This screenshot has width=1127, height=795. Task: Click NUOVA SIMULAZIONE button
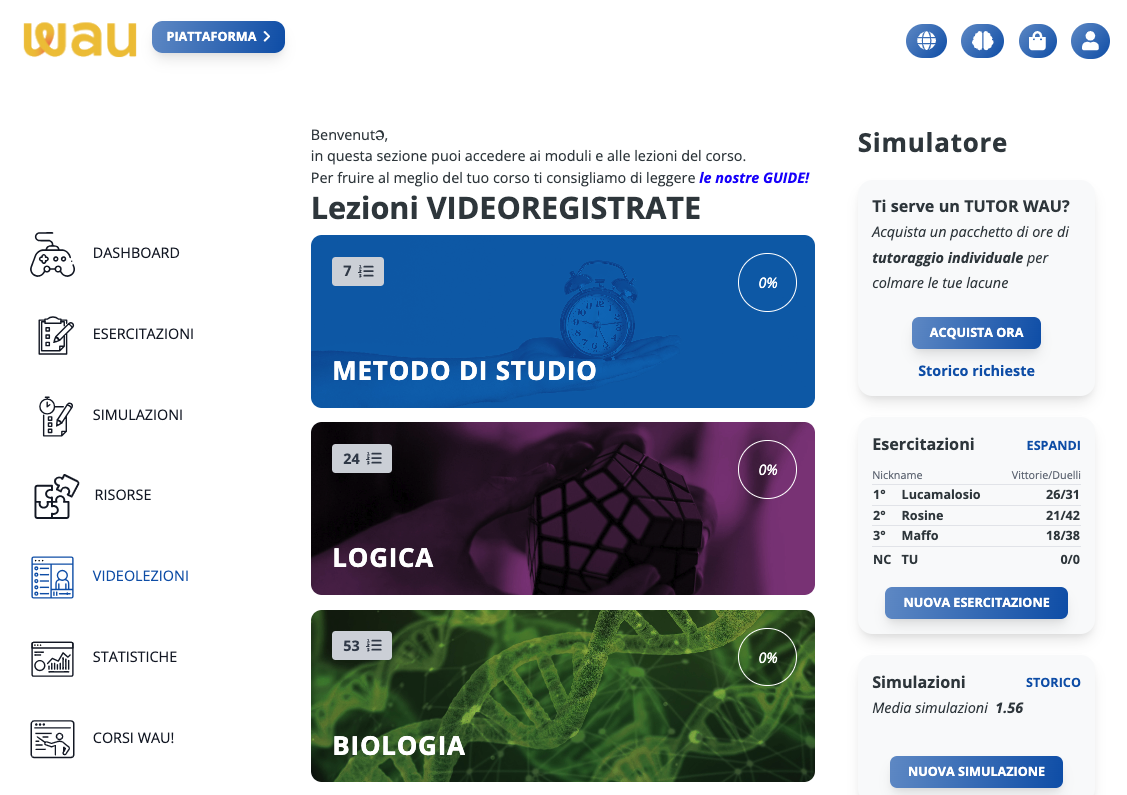click(x=976, y=771)
